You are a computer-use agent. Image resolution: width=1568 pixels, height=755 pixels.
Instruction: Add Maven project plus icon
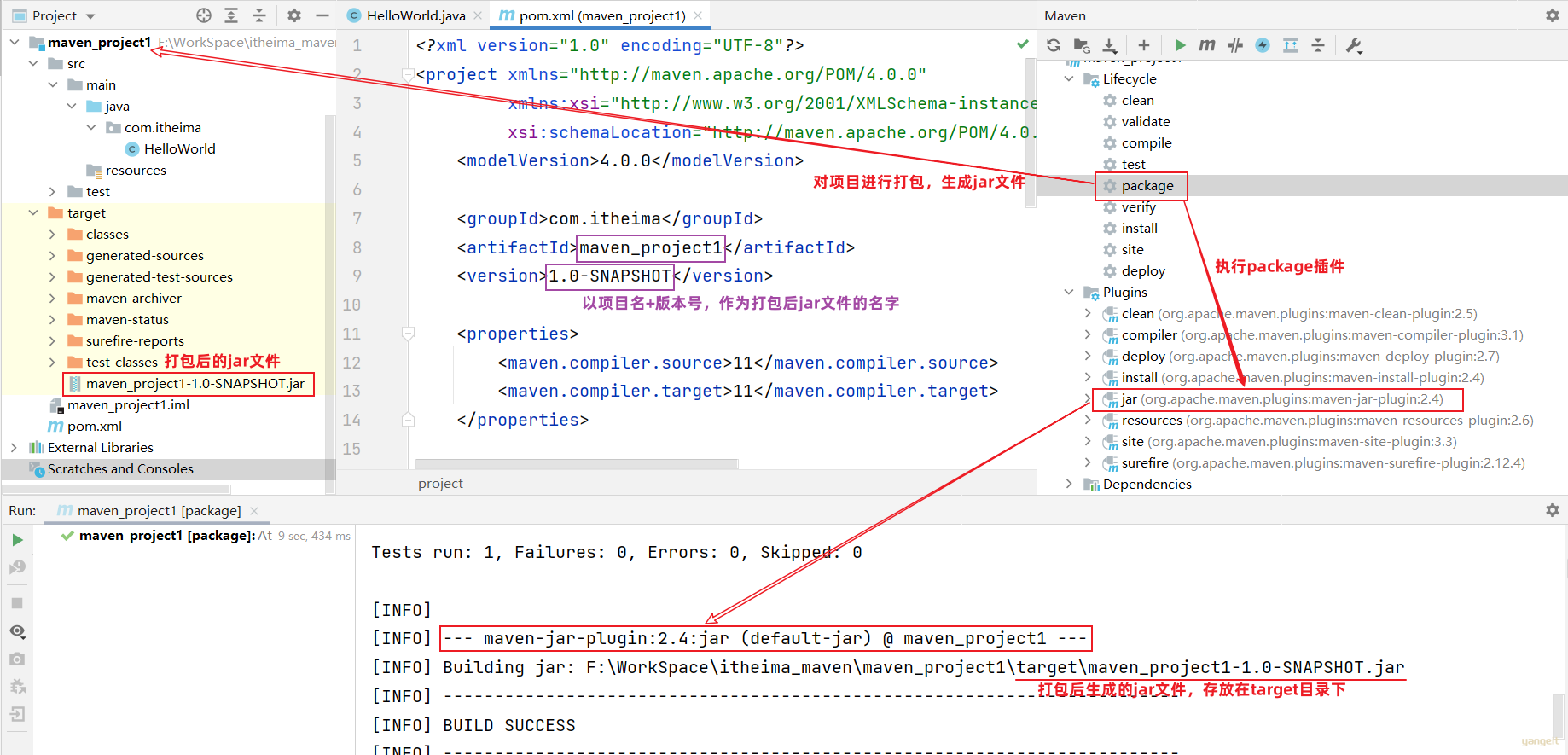pyautogui.click(x=1144, y=45)
